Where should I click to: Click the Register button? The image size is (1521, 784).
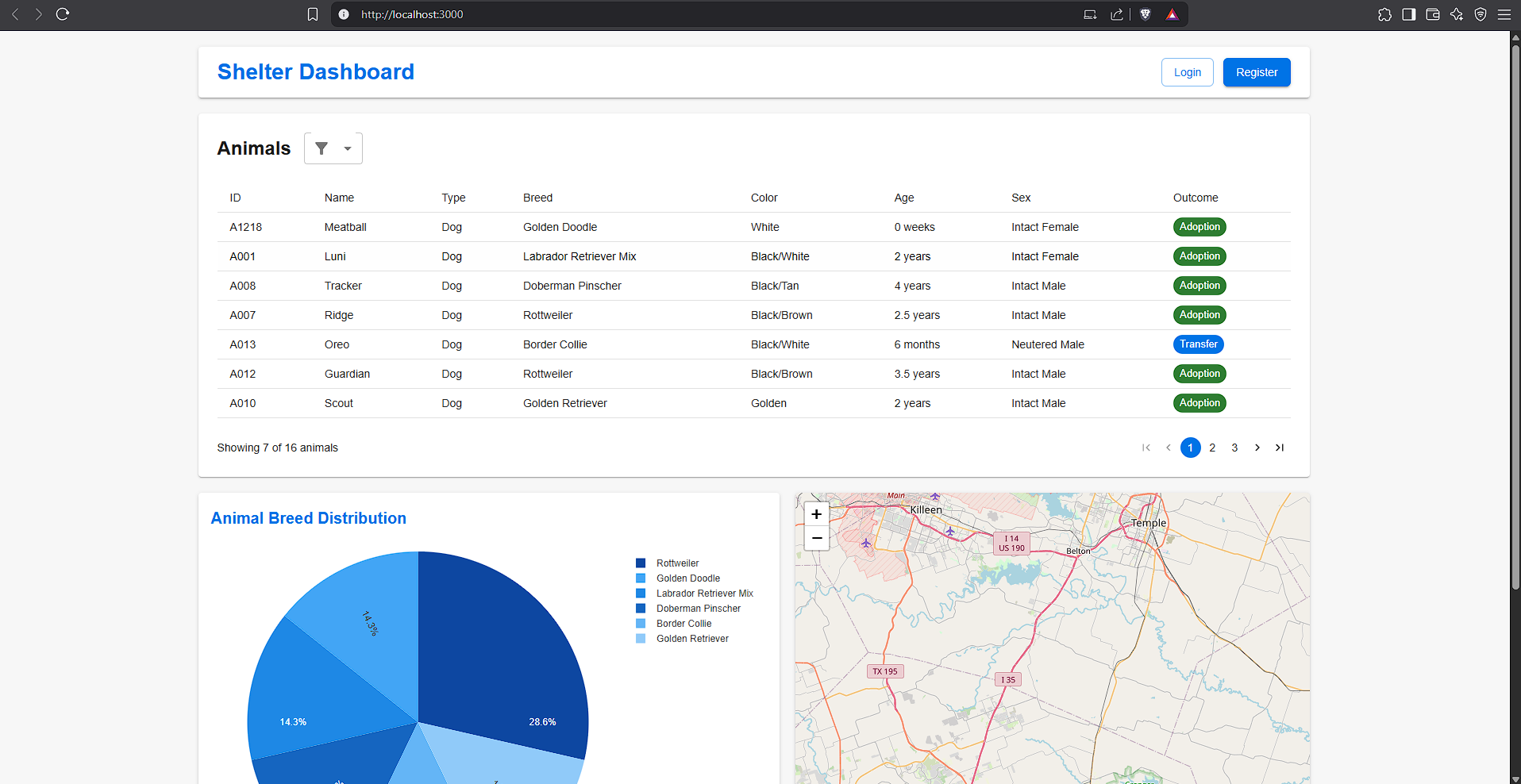click(x=1257, y=72)
